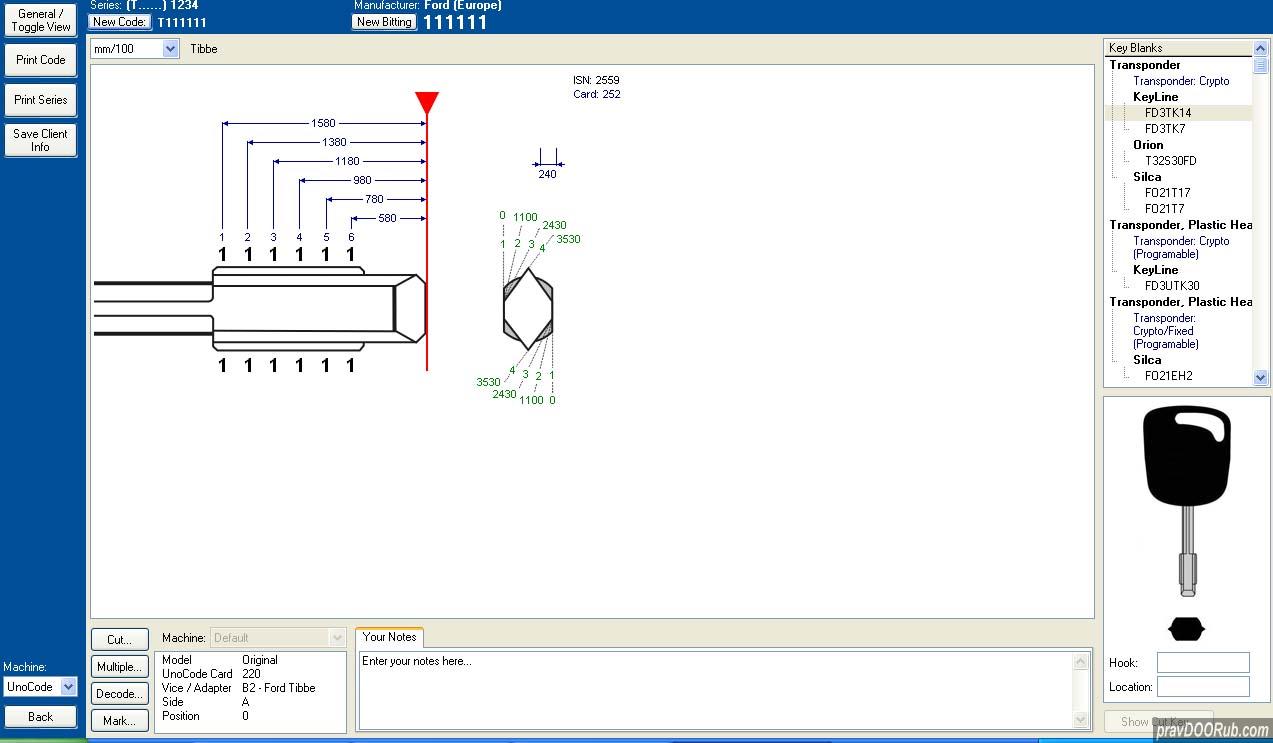Click the hexagonal key tip diagram

click(x=528, y=308)
